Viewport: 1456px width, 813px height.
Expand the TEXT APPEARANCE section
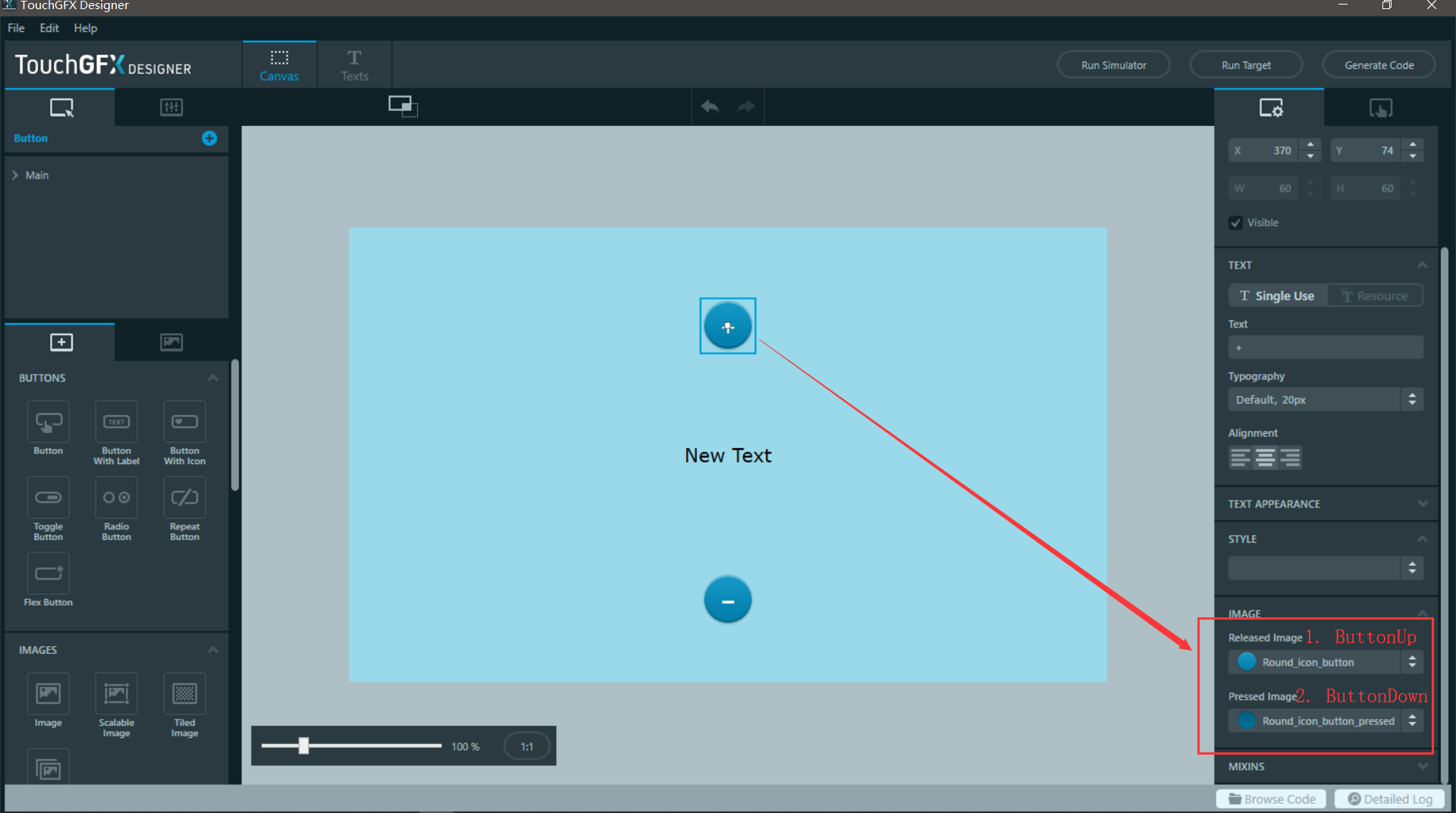(1423, 504)
